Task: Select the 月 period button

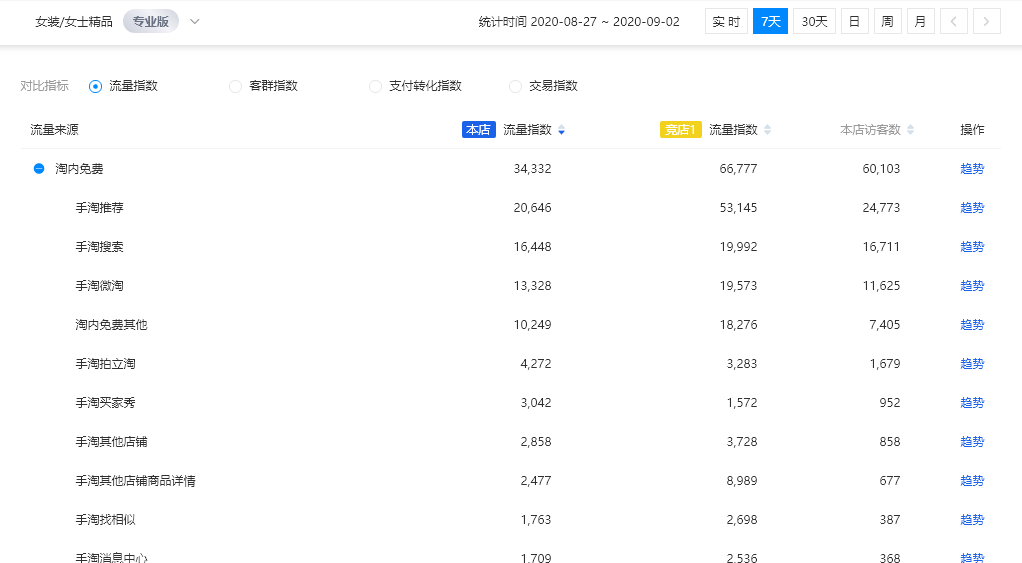Action: pyautogui.click(x=920, y=21)
